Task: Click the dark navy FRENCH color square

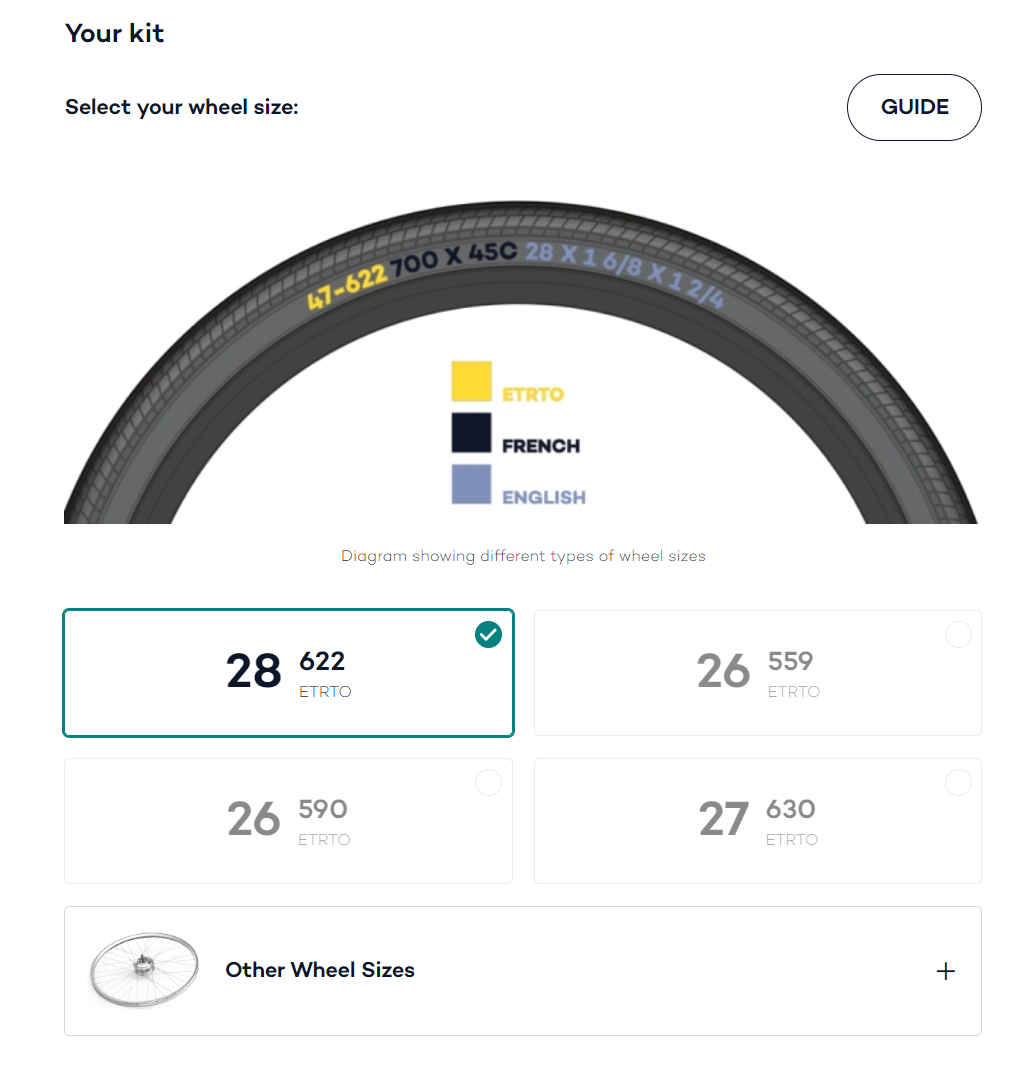Action: click(x=471, y=433)
